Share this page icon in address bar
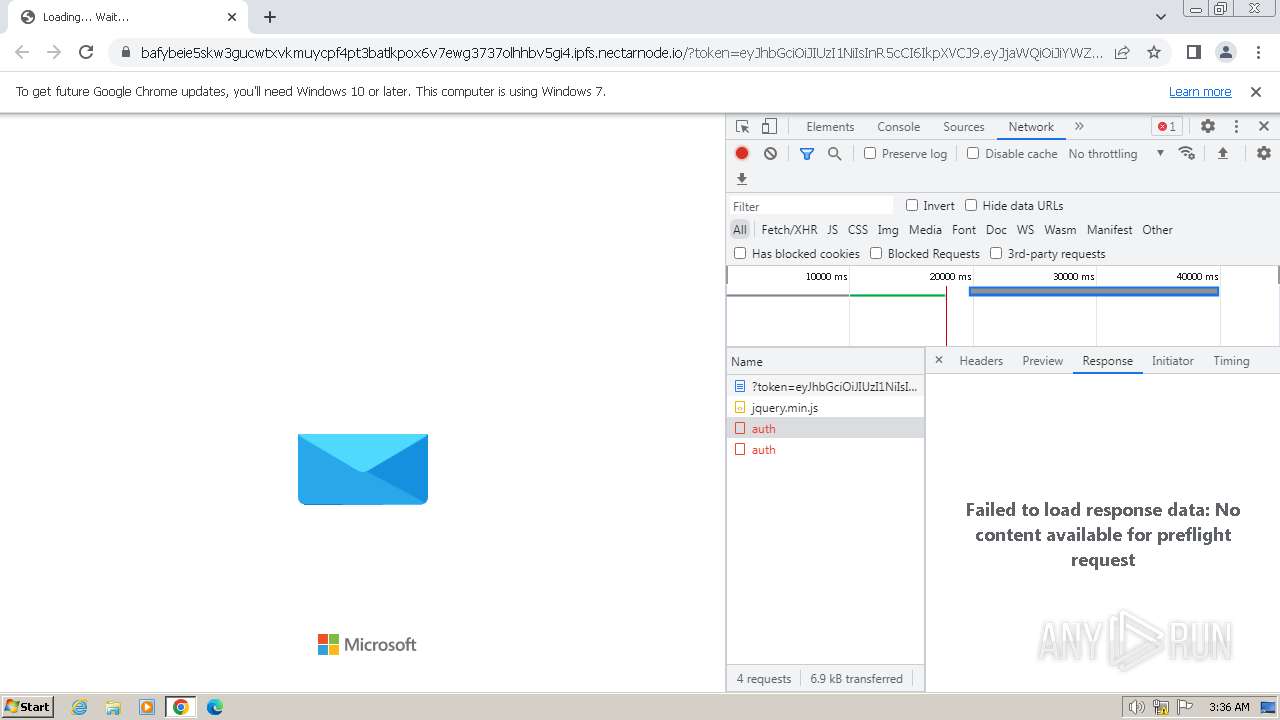This screenshot has height=720, width=1280. [x=1122, y=53]
